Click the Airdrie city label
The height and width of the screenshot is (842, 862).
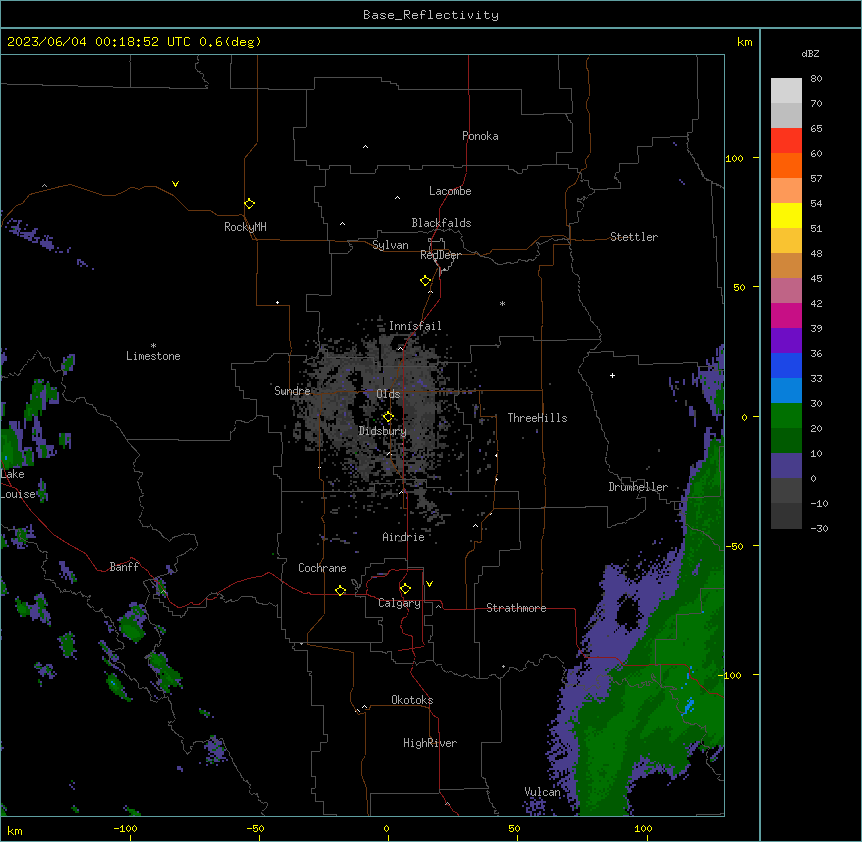404,537
